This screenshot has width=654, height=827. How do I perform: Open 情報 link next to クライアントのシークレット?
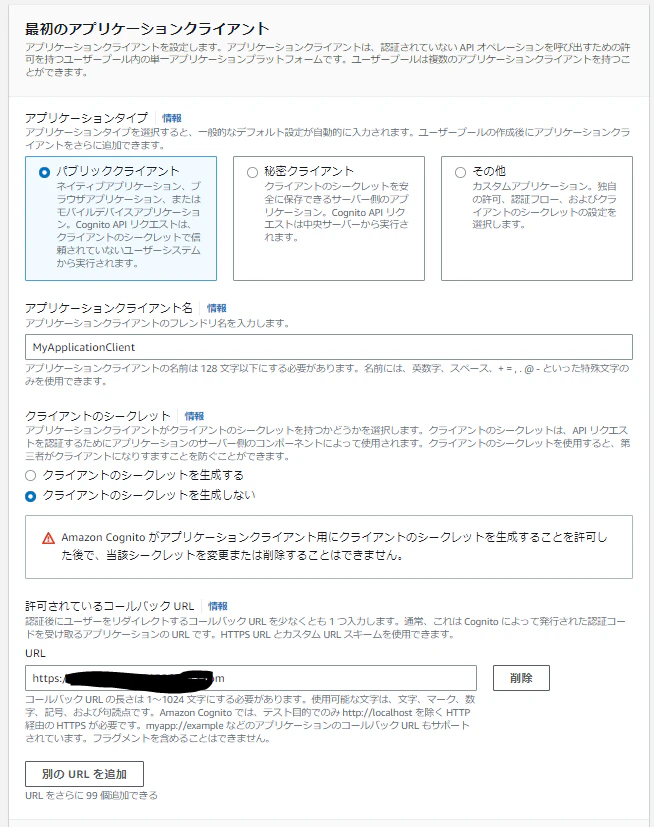[194, 416]
